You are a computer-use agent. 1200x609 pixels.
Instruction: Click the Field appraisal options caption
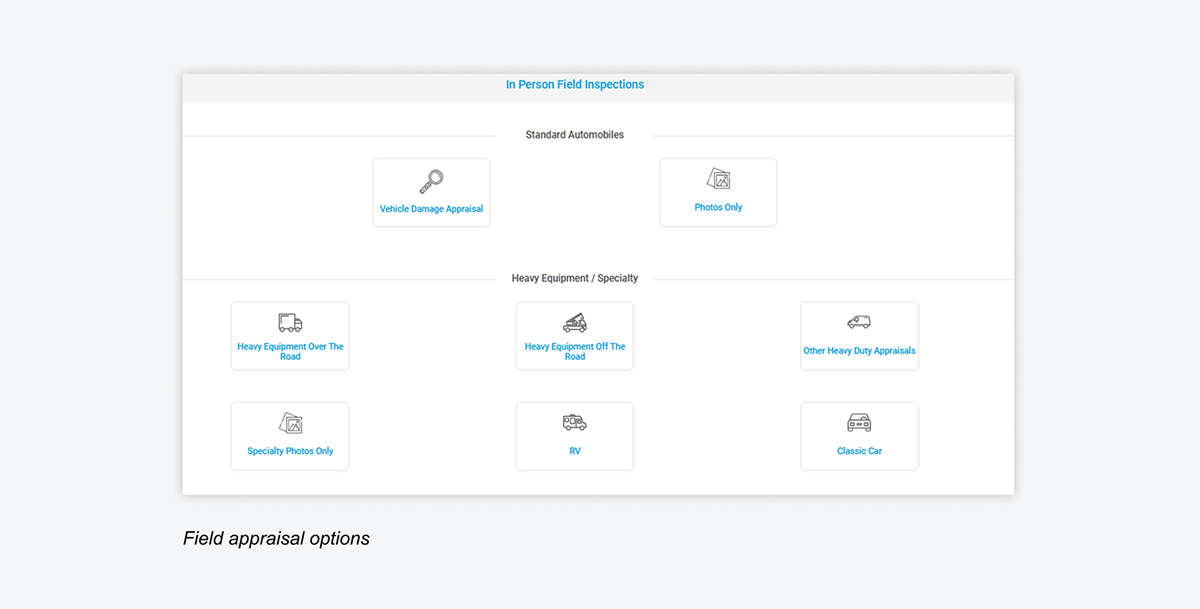click(276, 539)
